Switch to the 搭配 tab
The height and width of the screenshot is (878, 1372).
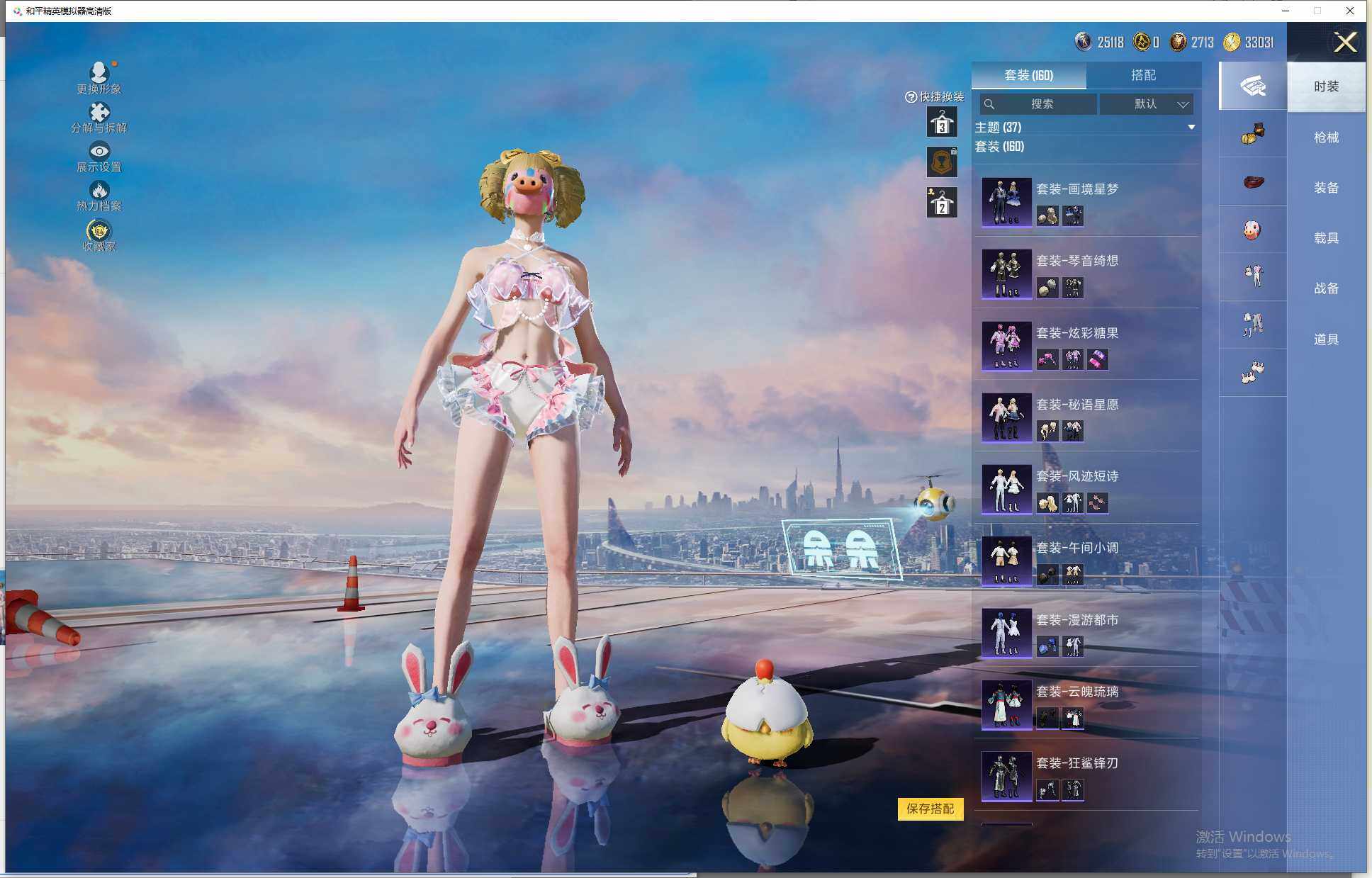pos(1142,75)
